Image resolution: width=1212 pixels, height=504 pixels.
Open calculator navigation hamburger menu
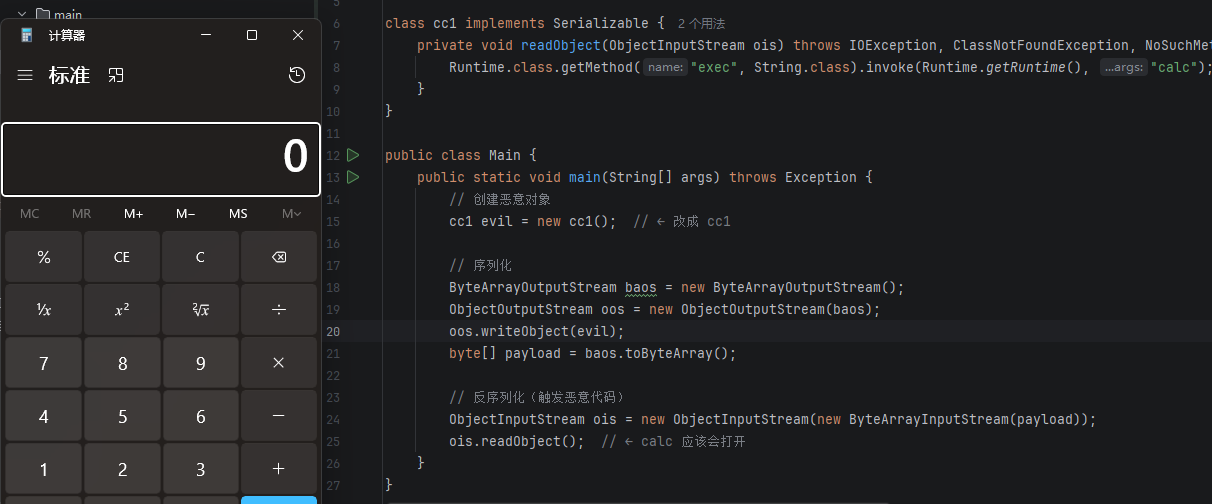tap(25, 75)
